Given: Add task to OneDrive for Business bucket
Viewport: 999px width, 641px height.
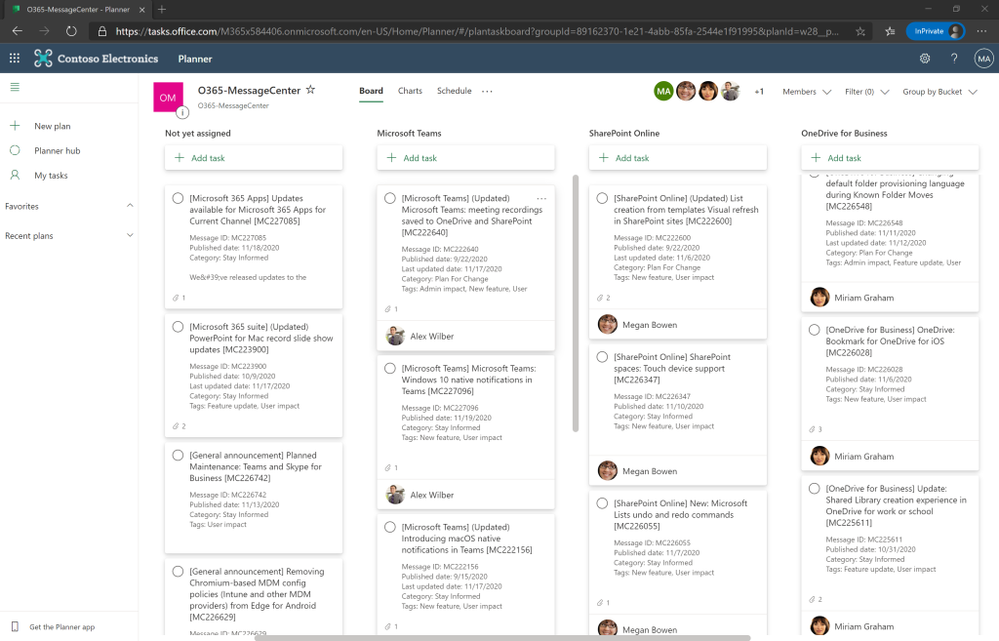Looking at the screenshot, I should click(889, 158).
